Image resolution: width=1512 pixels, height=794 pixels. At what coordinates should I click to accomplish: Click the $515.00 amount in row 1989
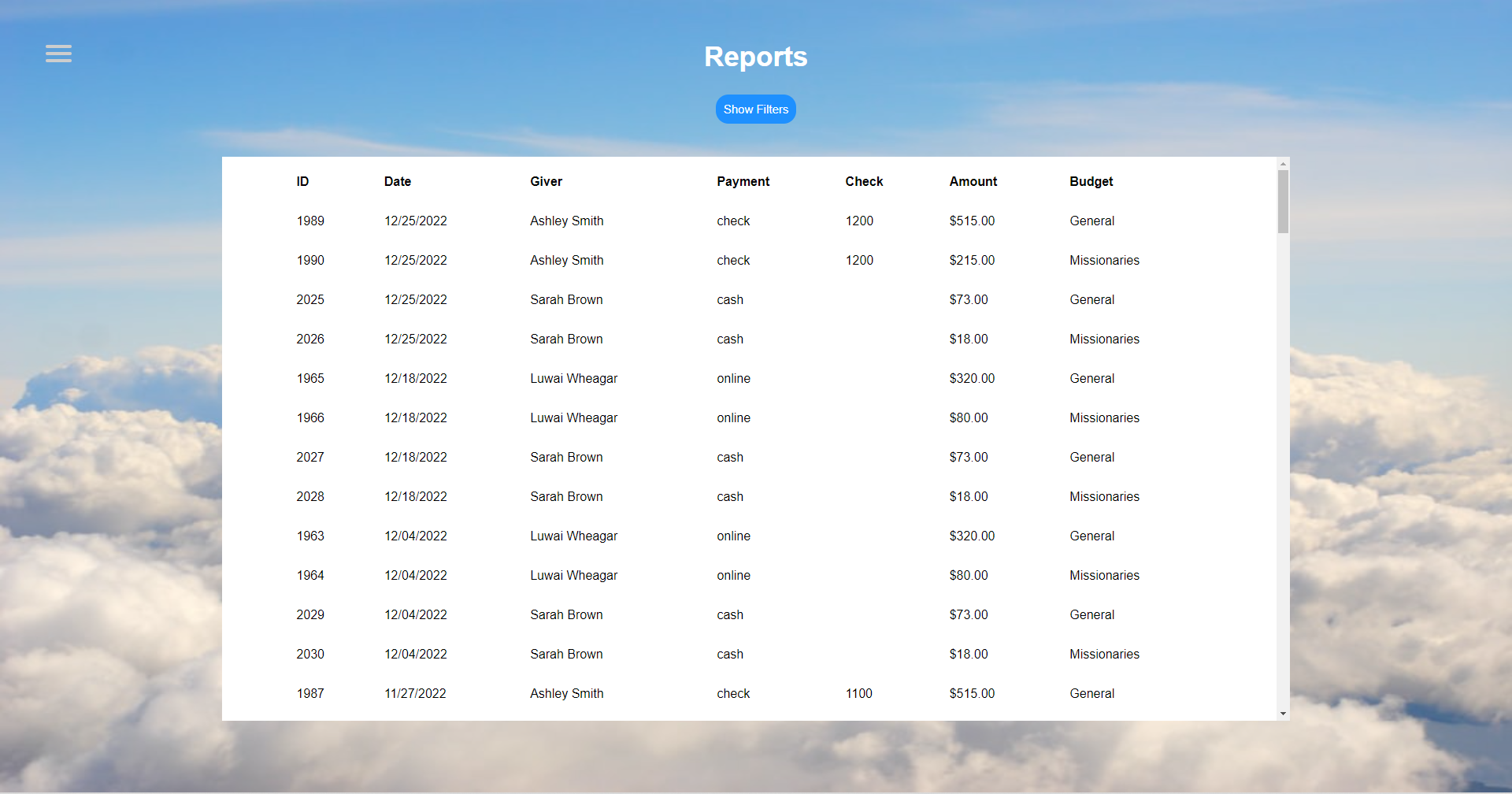pyautogui.click(x=972, y=221)
